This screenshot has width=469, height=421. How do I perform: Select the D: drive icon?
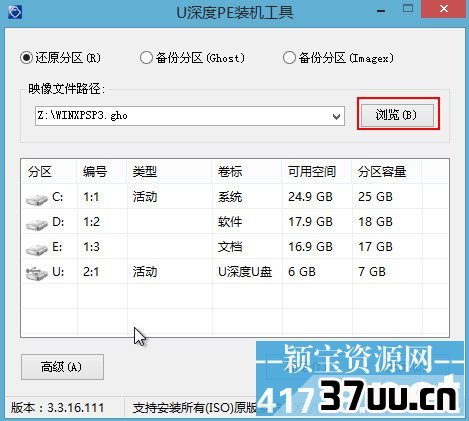point(37,225)
